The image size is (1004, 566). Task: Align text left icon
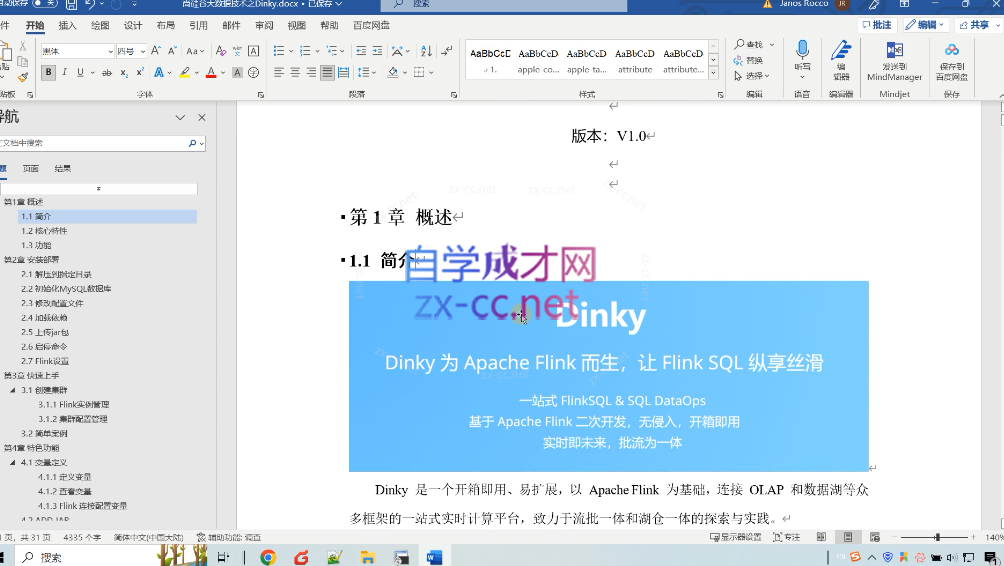click(x=279, y=72)
